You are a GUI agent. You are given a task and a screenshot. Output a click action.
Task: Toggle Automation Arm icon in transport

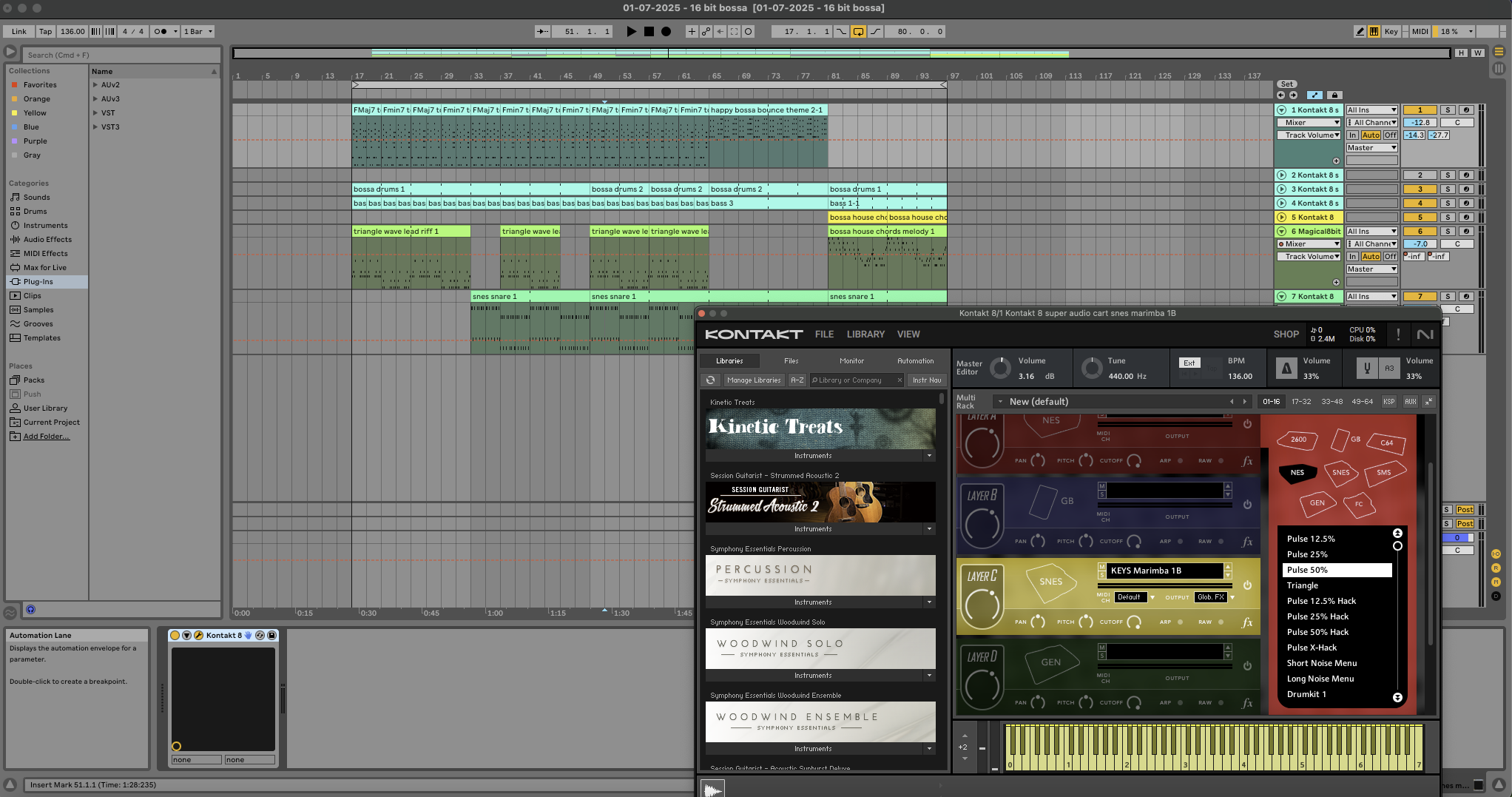click(706, 32)
